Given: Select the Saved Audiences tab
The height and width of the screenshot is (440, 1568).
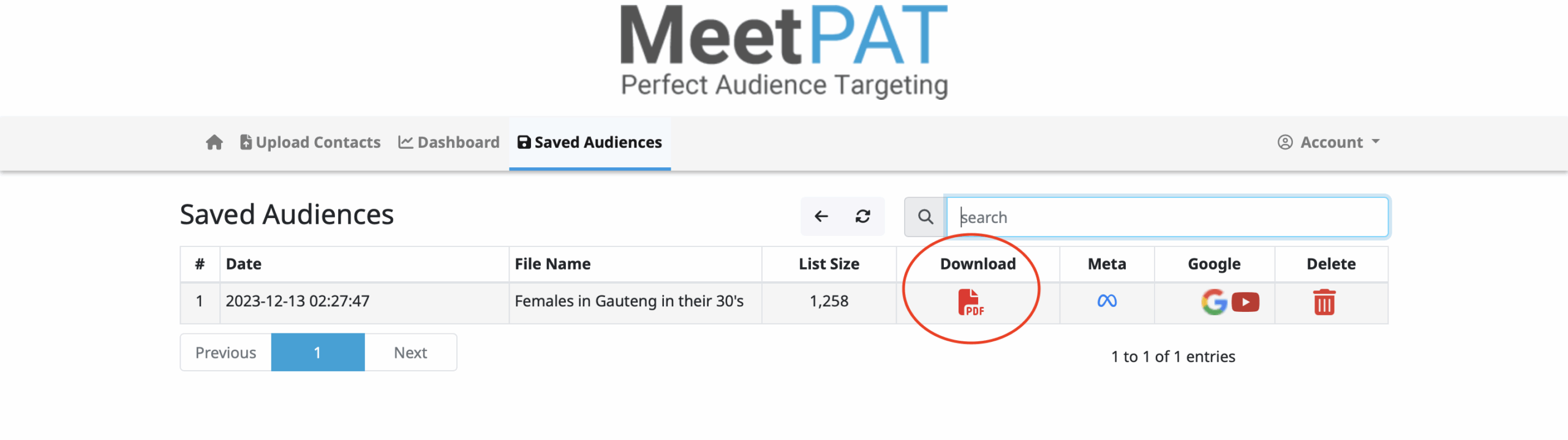Looking at the screenshot, I should pos(590,142).
